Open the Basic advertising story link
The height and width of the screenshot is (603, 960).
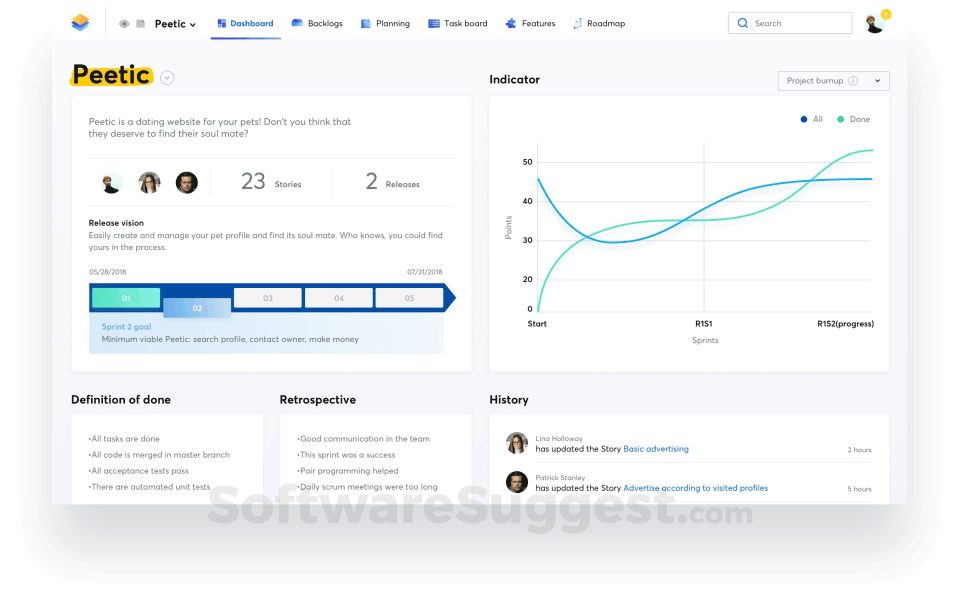(x=656, y=449)
